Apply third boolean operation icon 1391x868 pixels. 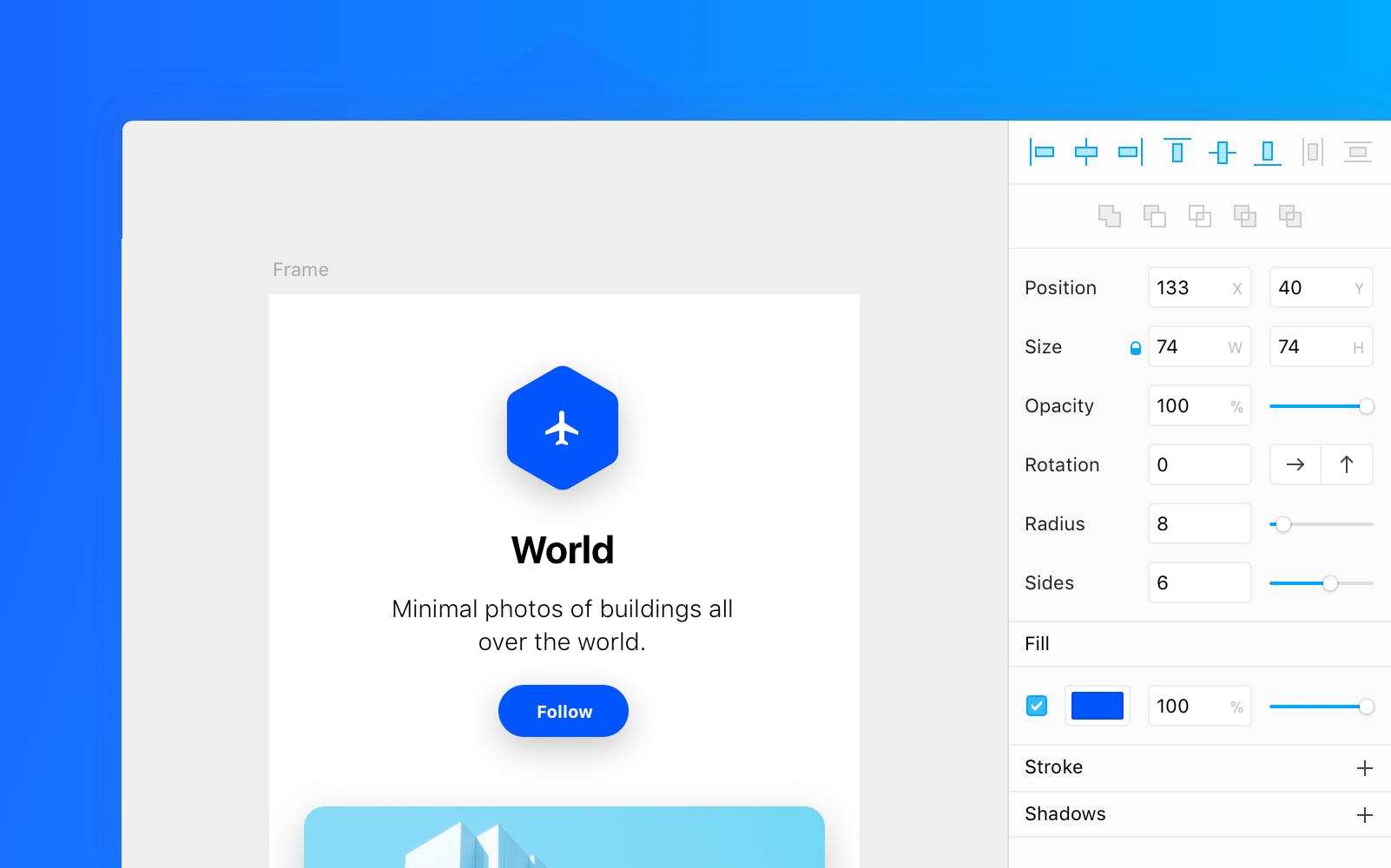[1200, 216]
